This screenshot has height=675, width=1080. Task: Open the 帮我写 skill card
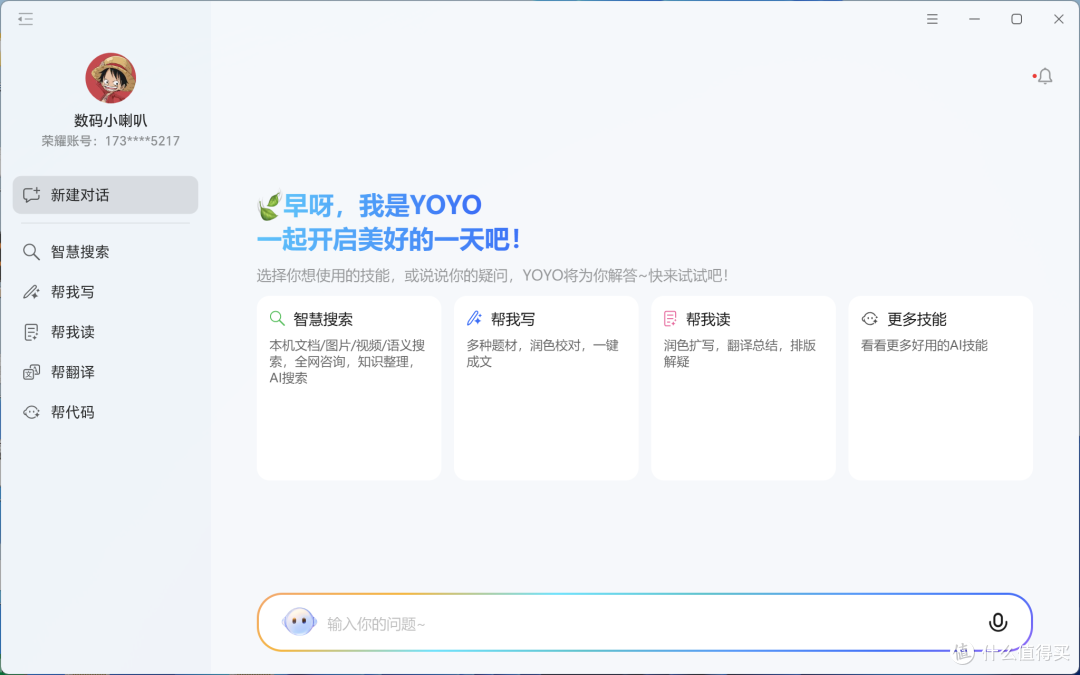point(546,388)
